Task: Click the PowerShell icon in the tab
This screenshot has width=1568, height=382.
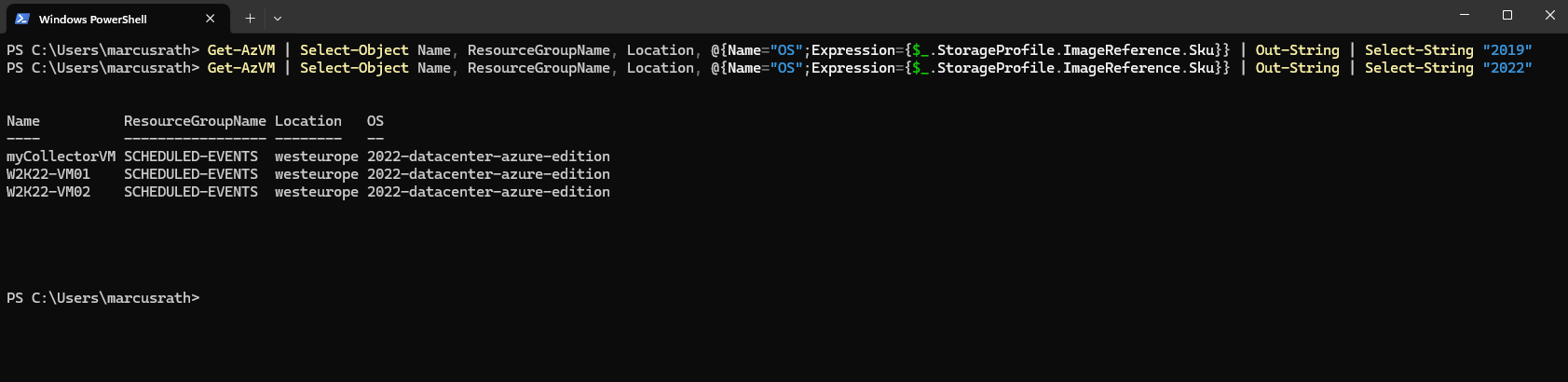Action: click(22, 19)
